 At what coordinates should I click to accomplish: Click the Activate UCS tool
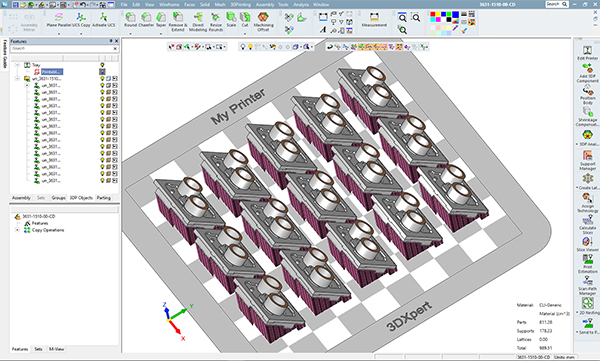104,20
